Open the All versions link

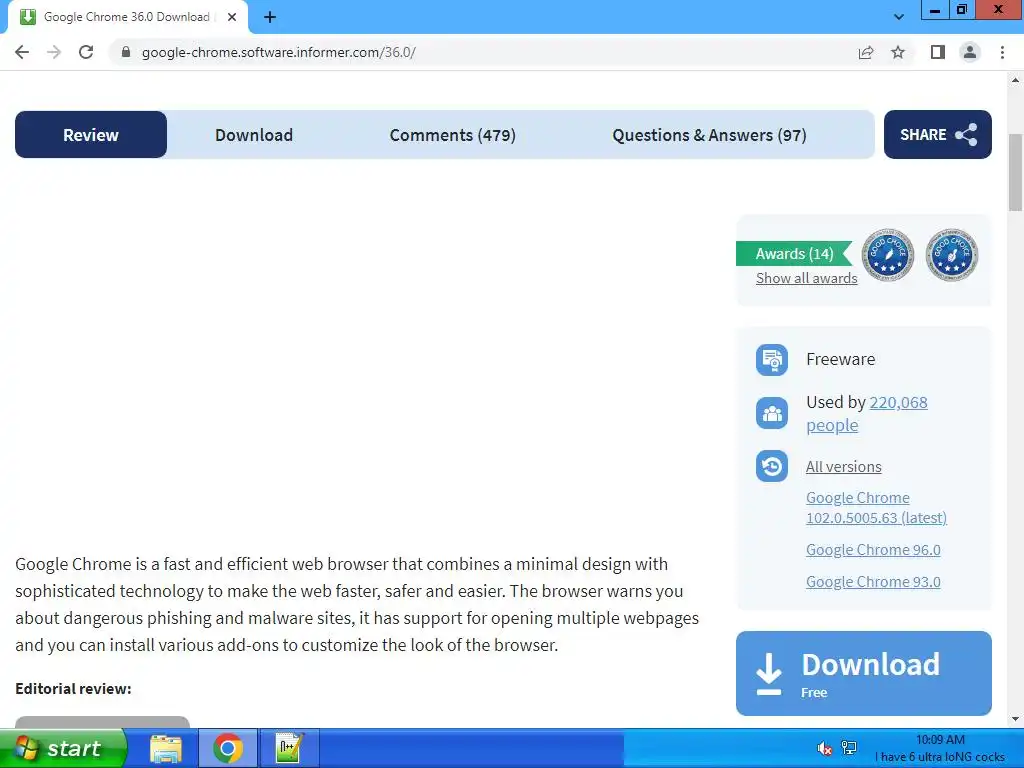[x=843, y=466]
